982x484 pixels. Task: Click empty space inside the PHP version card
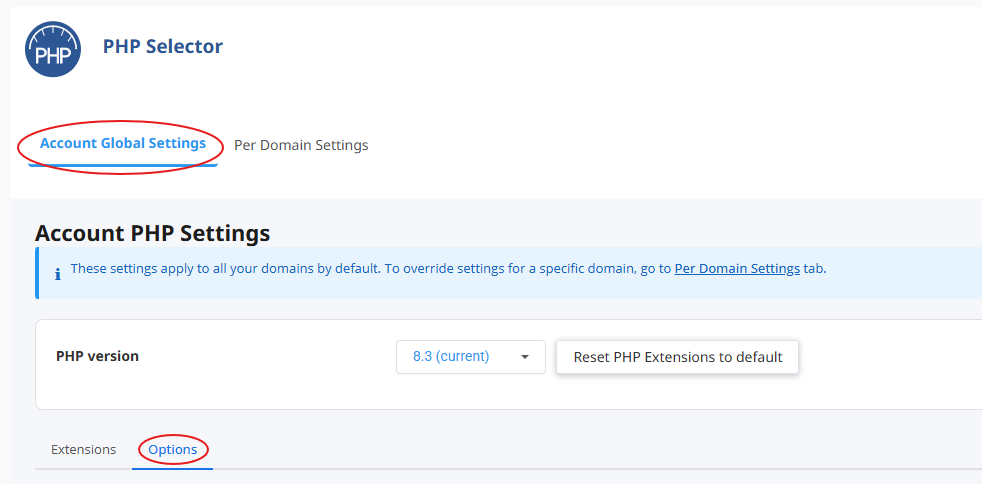coord(250,385)
